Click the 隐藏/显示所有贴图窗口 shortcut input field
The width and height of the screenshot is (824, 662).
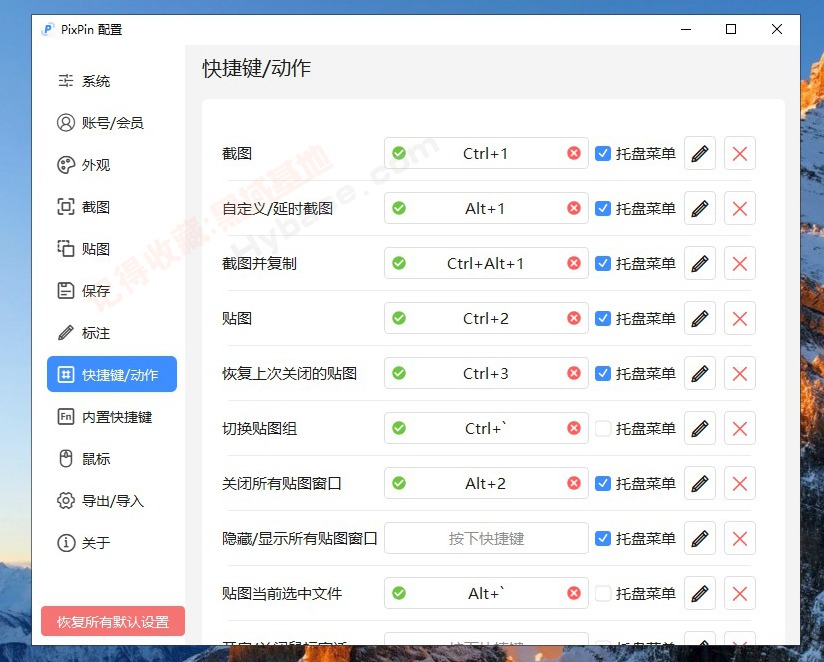click(x=486, y=538)
